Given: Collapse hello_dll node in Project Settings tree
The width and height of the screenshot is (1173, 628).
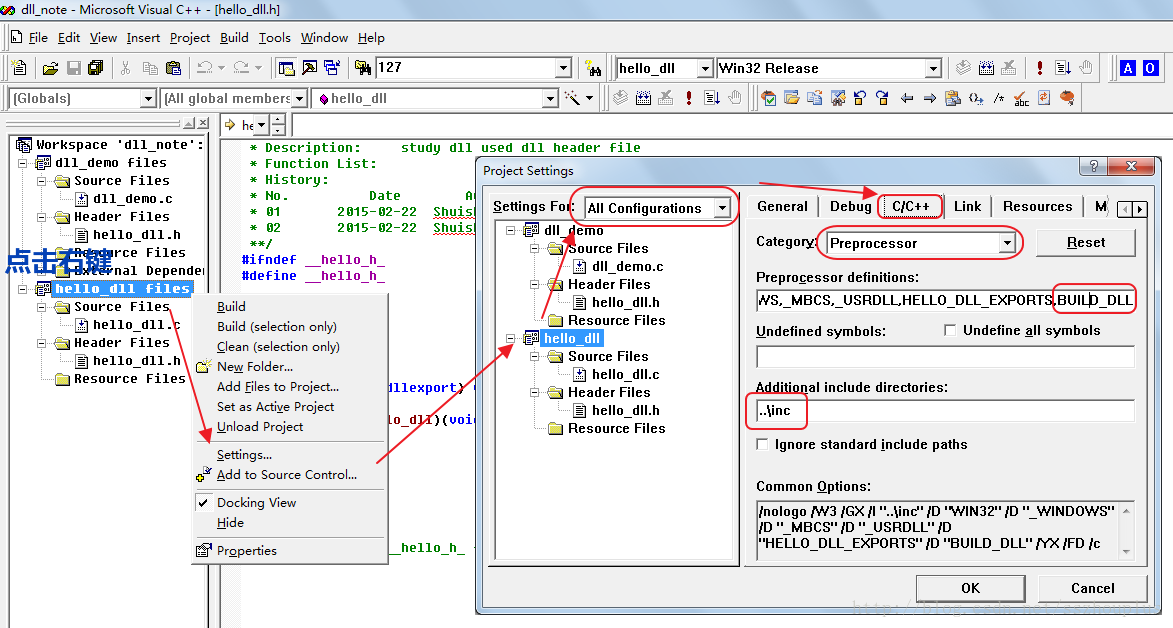Looking at the screenshot, I should click(x=510, y=338).
